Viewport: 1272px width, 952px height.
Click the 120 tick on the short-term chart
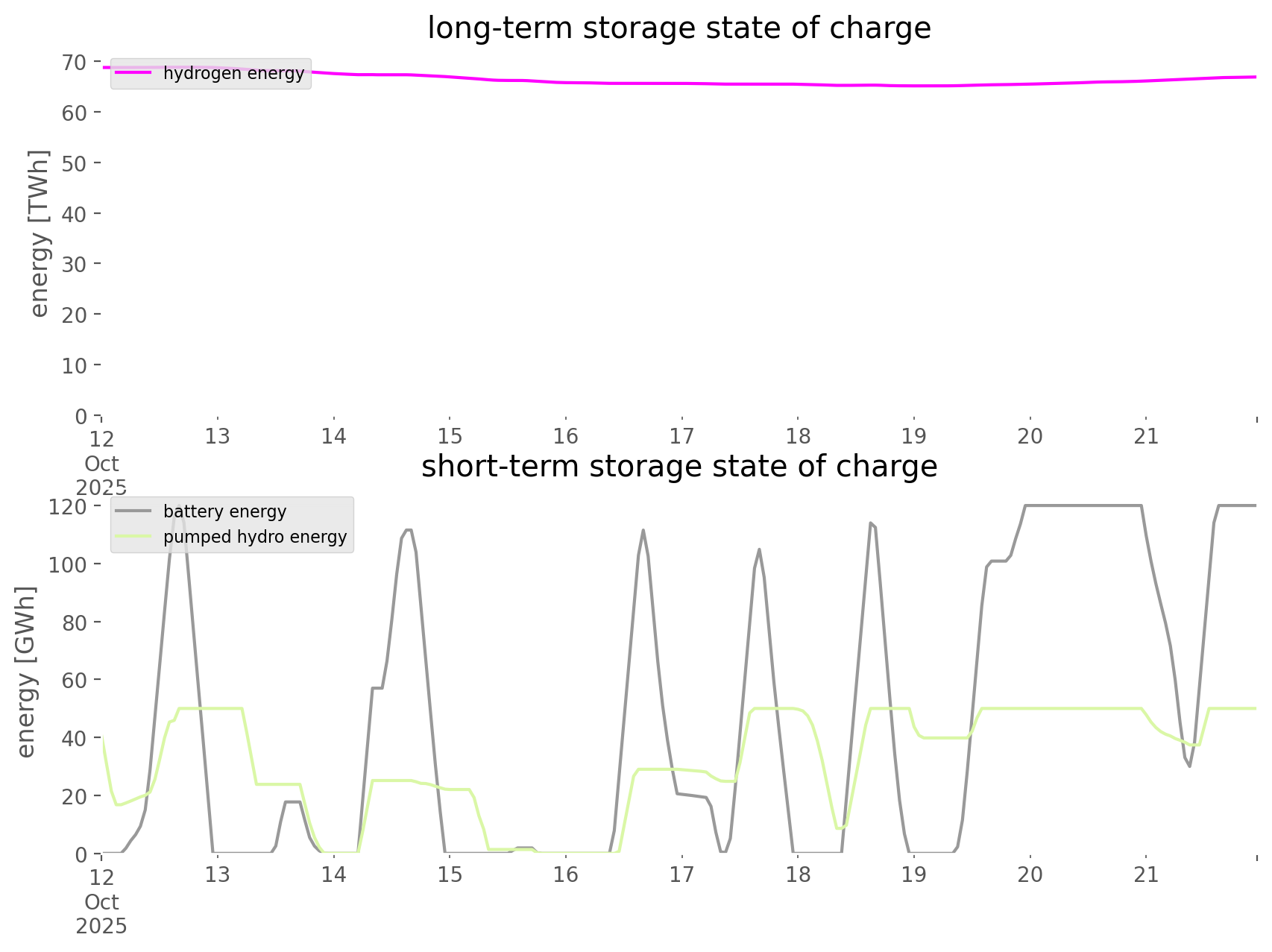coord(68,507)
